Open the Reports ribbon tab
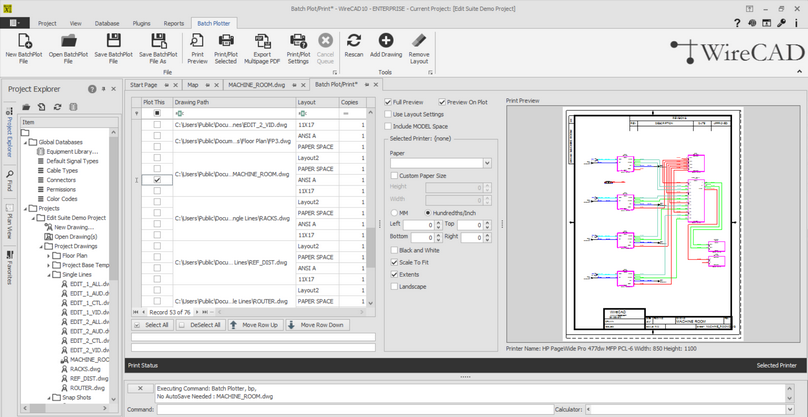808x417 pixels. coord(174,23)
